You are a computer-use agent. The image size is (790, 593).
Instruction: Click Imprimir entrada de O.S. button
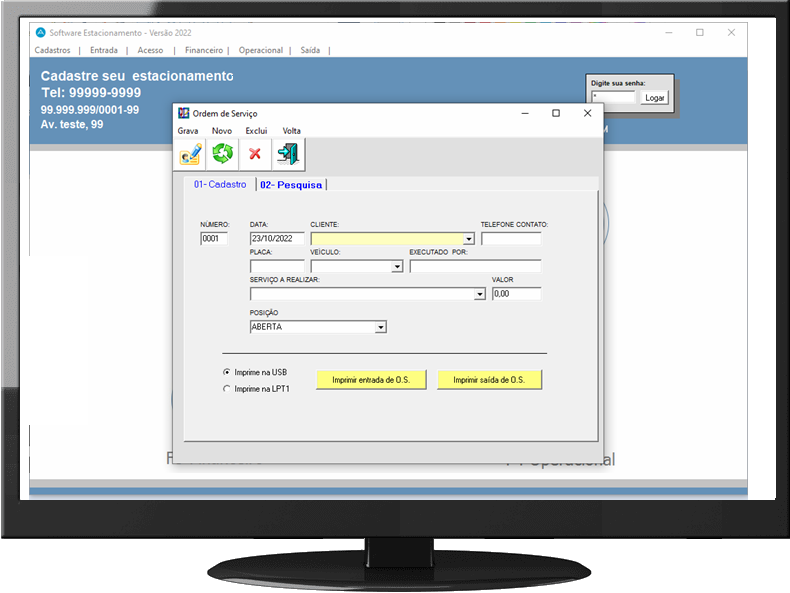click(x=371, y=380)
